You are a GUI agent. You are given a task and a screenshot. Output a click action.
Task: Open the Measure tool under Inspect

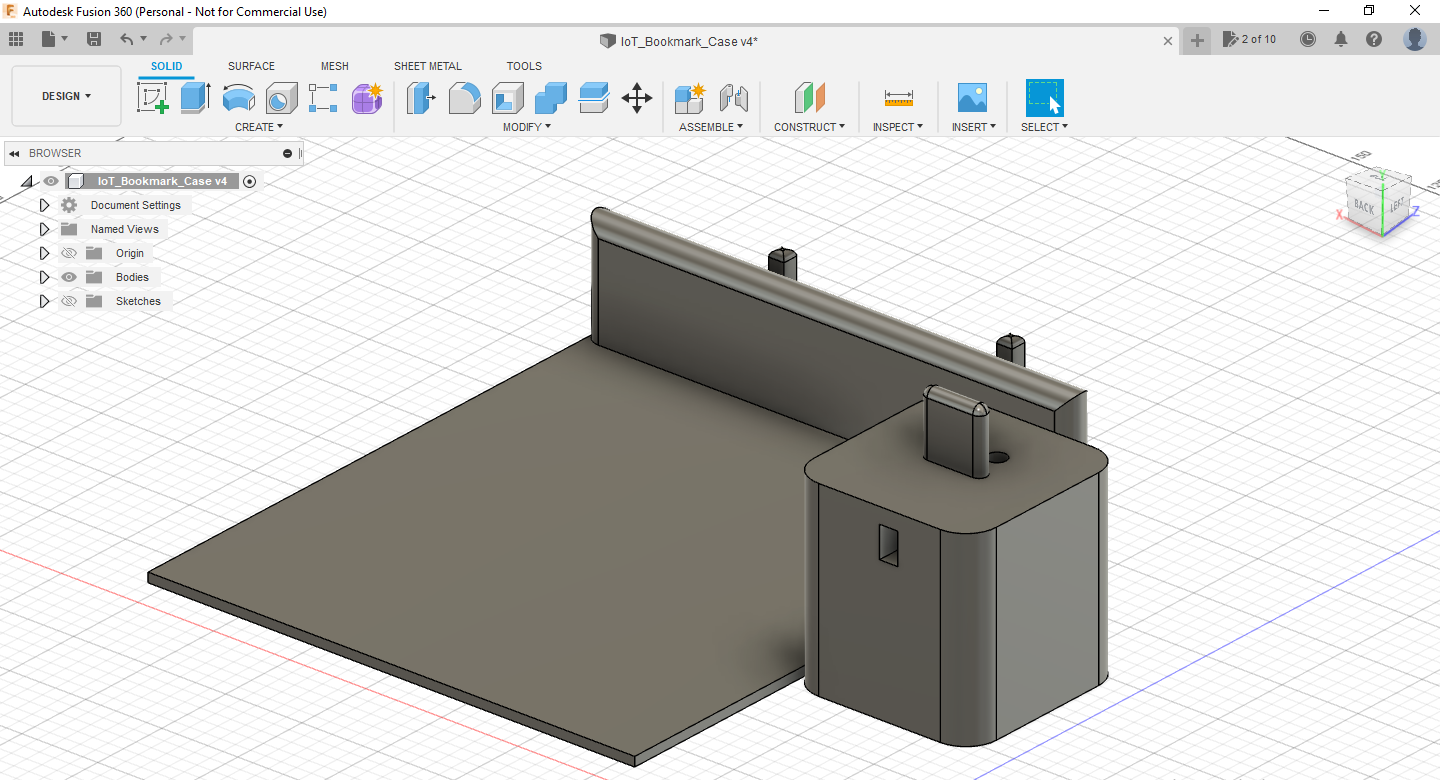pos(897,98)
